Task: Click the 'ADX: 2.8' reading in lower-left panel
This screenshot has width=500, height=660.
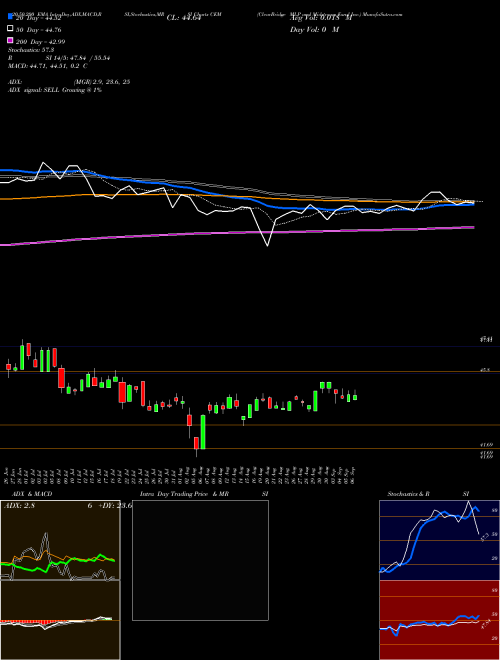Action: point(19,506)
